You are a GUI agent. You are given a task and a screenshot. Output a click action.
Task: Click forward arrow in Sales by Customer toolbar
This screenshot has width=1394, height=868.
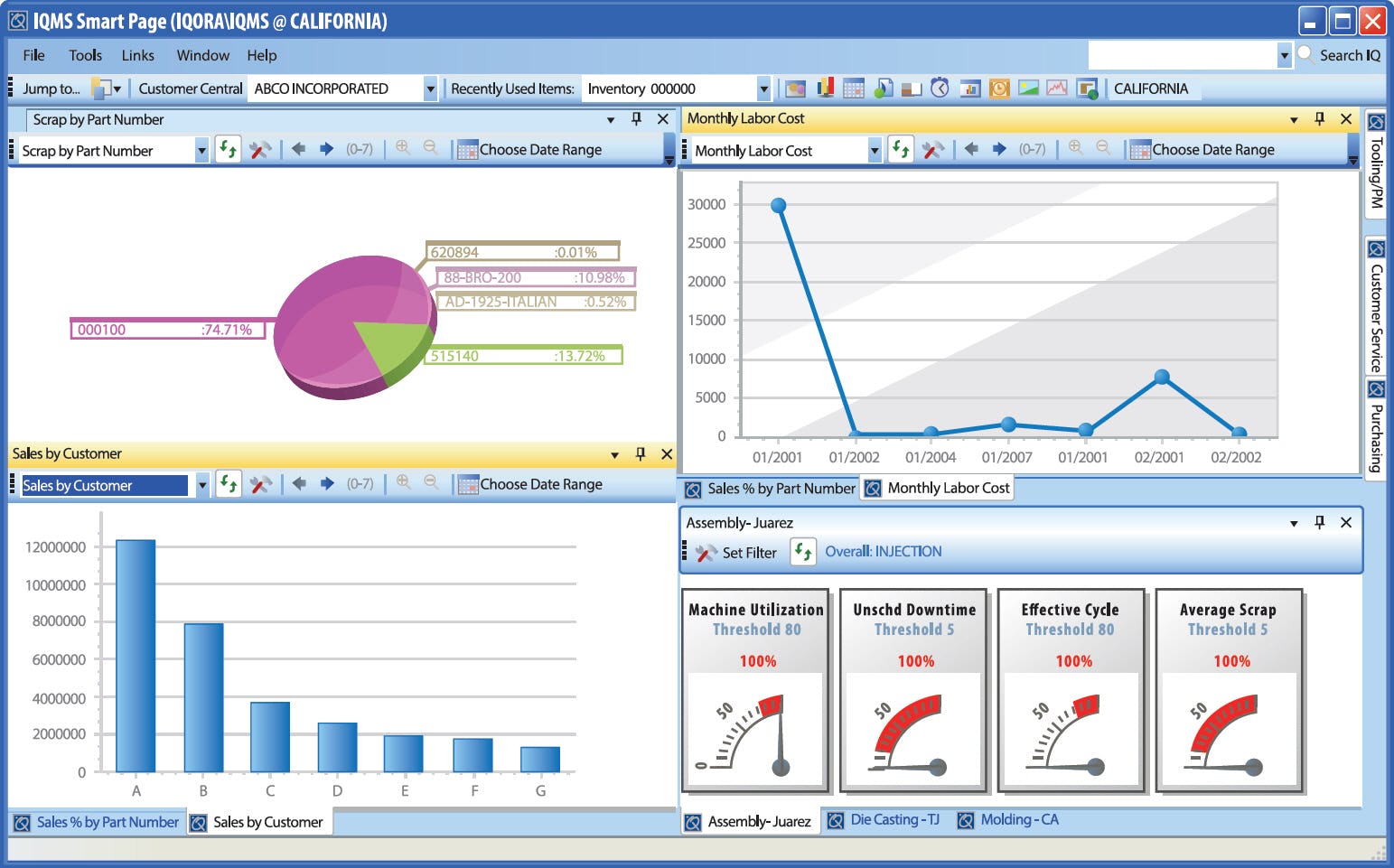coord(327,484)
